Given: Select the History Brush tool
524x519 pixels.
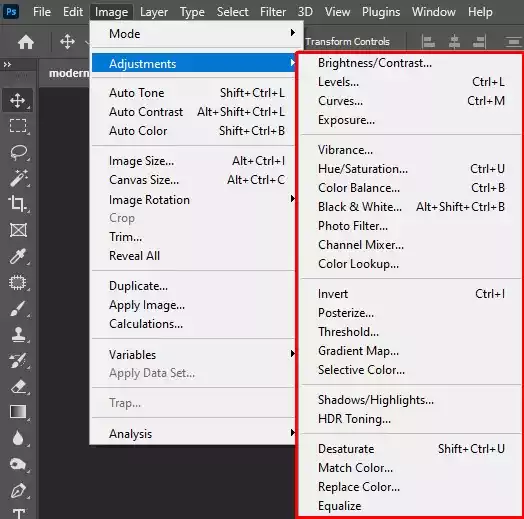Looking at the screenshot, I should 18,360.
